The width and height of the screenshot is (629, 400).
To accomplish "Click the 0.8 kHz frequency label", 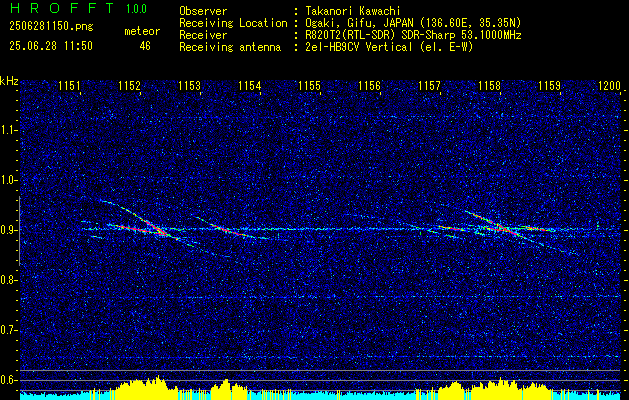I will (9, 280).
